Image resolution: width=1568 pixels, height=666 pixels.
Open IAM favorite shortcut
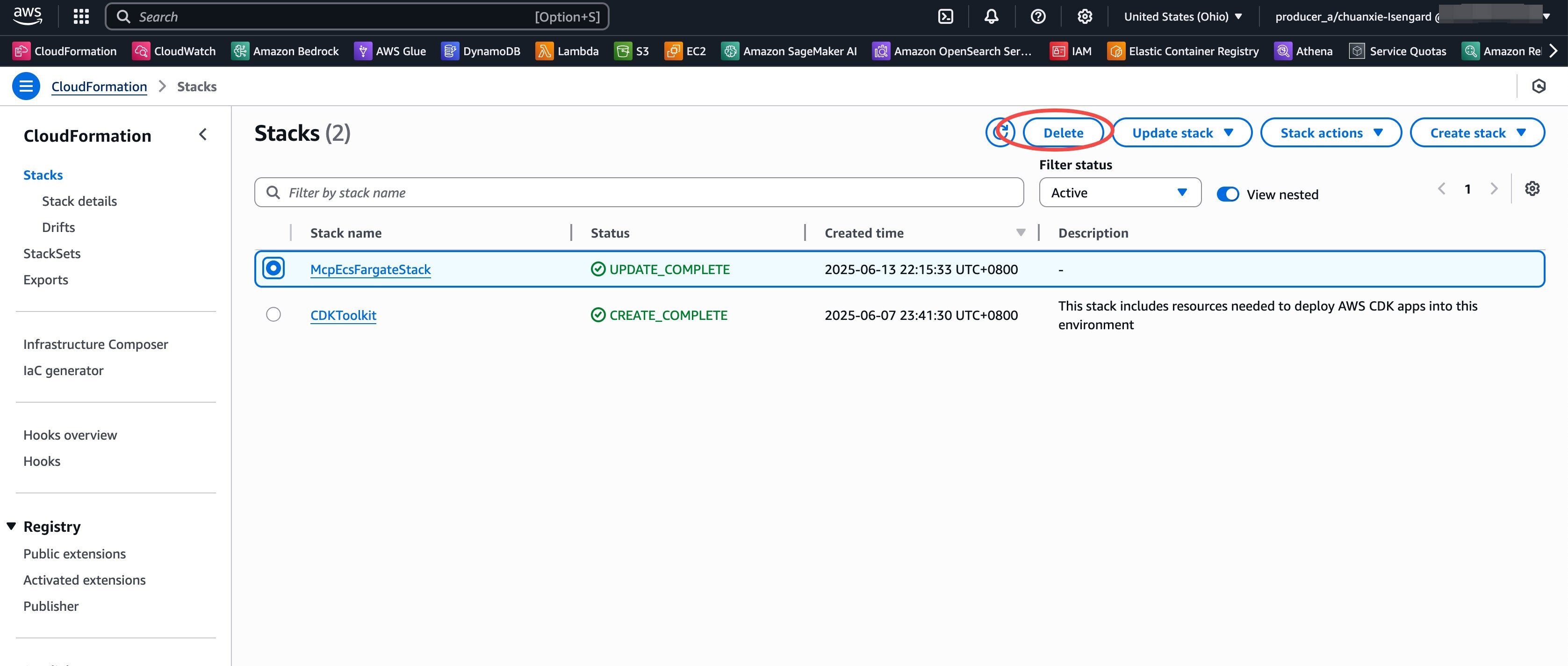pos(1071,51)
